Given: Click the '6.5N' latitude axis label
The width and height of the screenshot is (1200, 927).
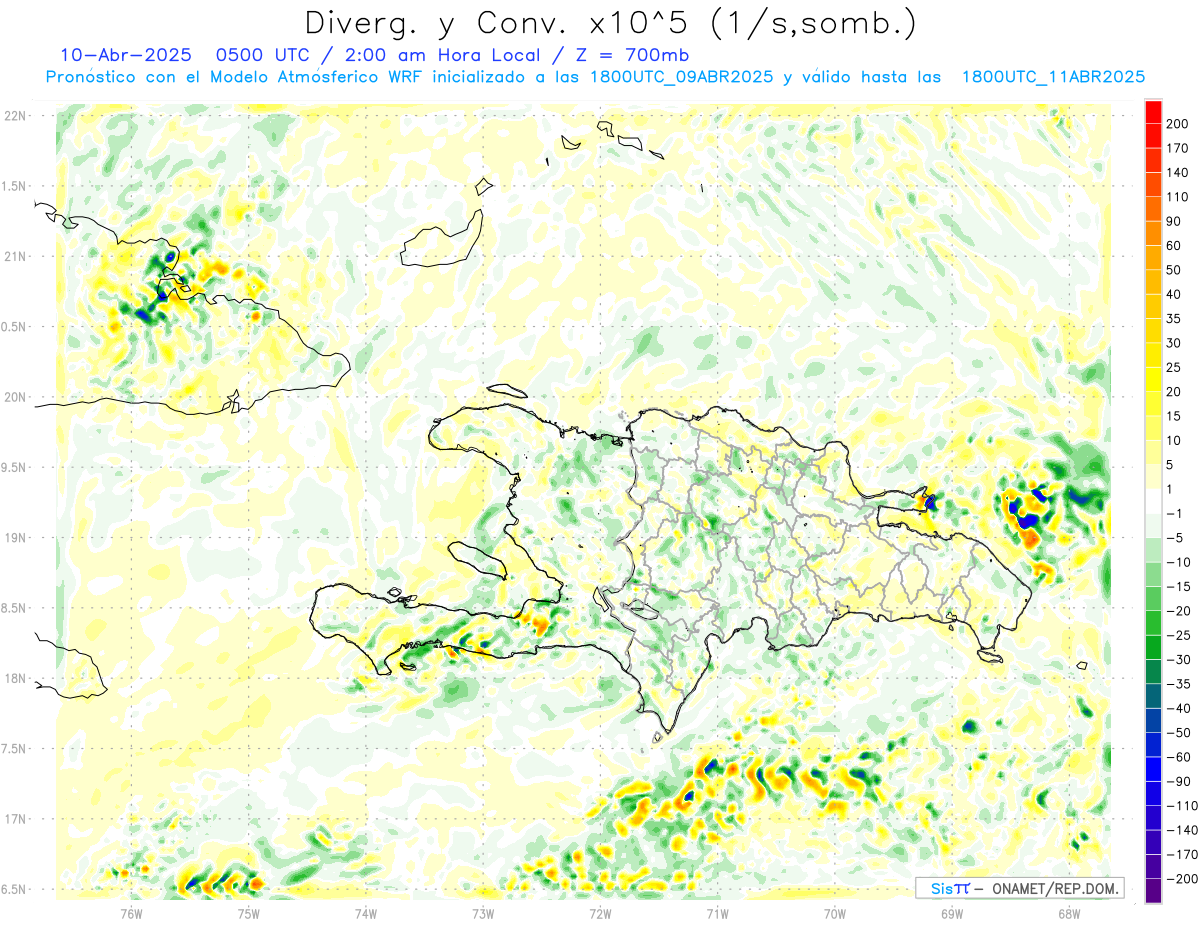Looking at the screenshot, I should pyautogui.click(x=14, y=889).
